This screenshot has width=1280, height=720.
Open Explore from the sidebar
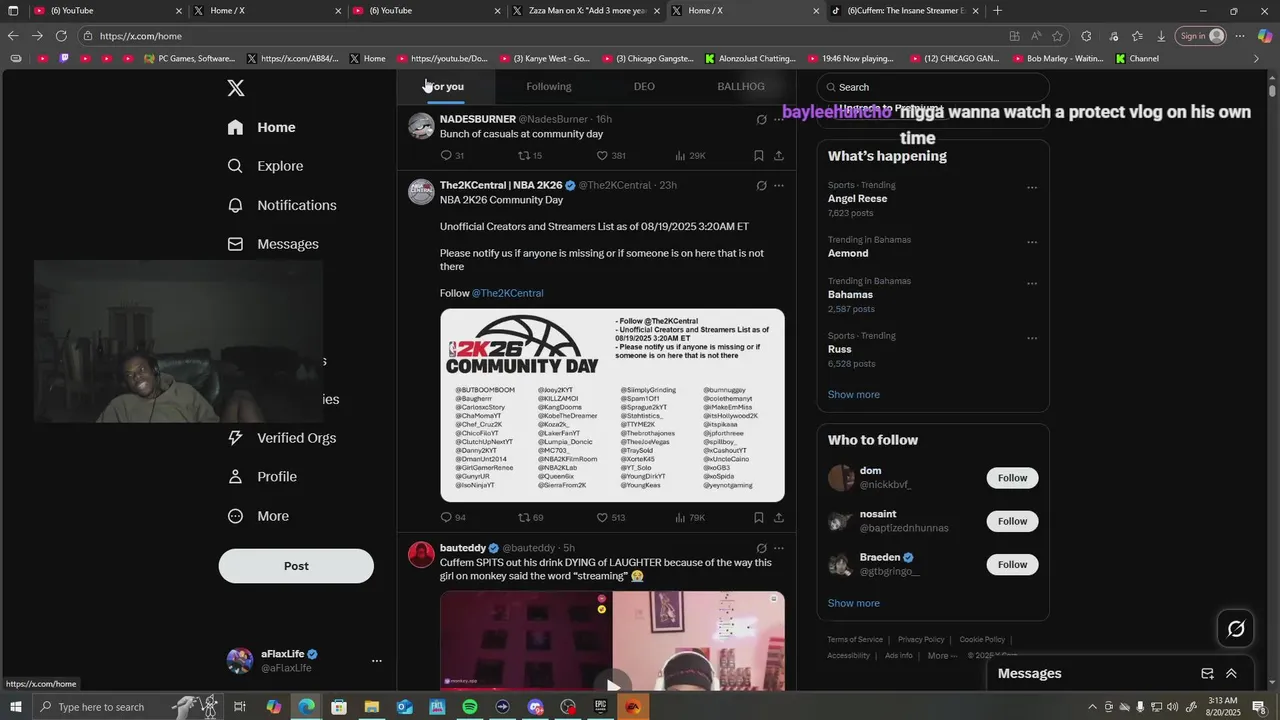[x=265, y=166]
